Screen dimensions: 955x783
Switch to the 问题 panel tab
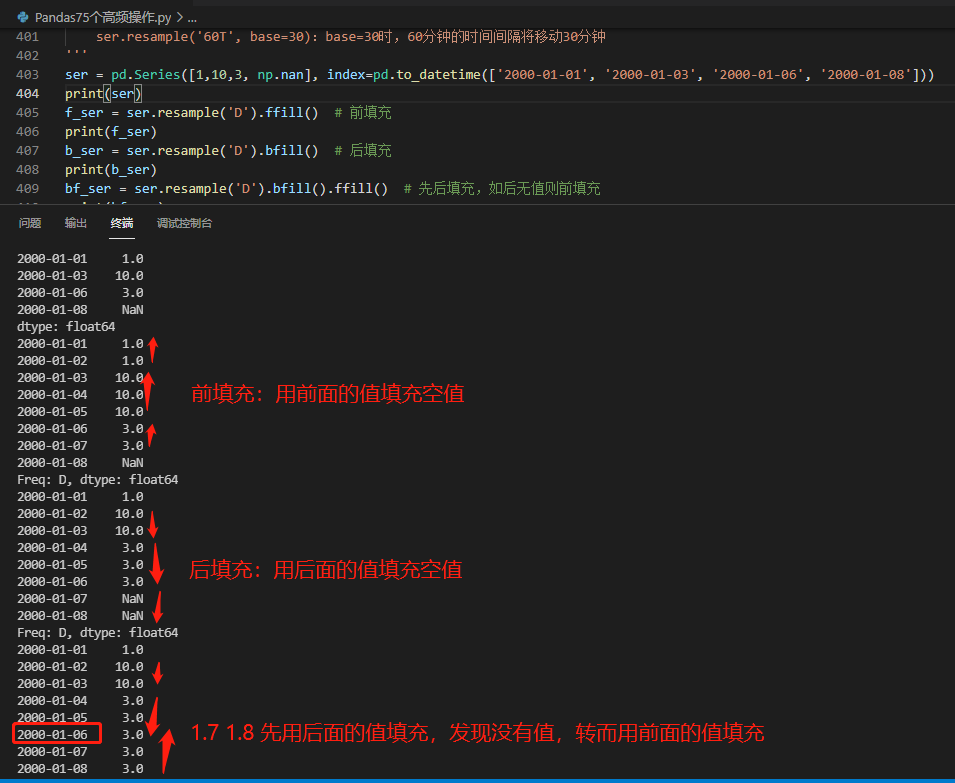30,223
